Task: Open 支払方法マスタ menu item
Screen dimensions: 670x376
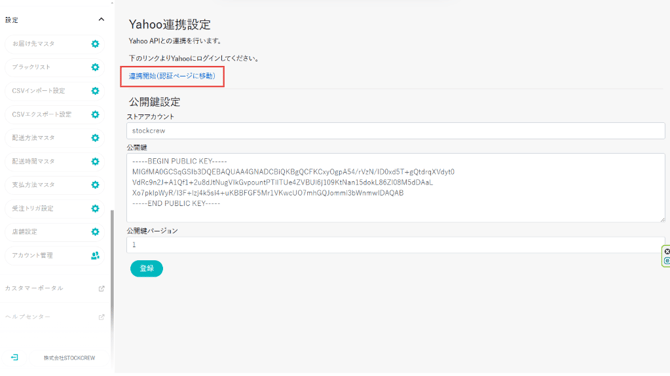Action: point(55,185)
